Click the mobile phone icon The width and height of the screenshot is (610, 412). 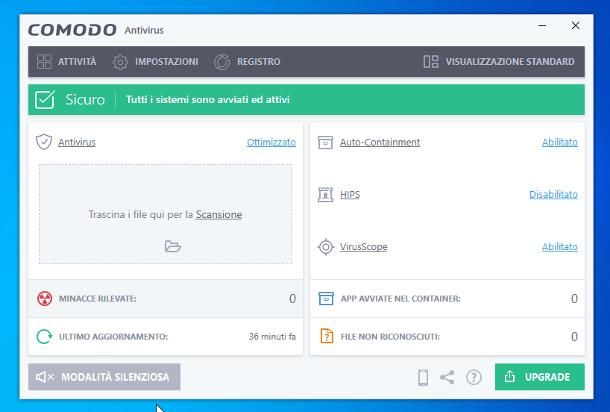point(423,377)
